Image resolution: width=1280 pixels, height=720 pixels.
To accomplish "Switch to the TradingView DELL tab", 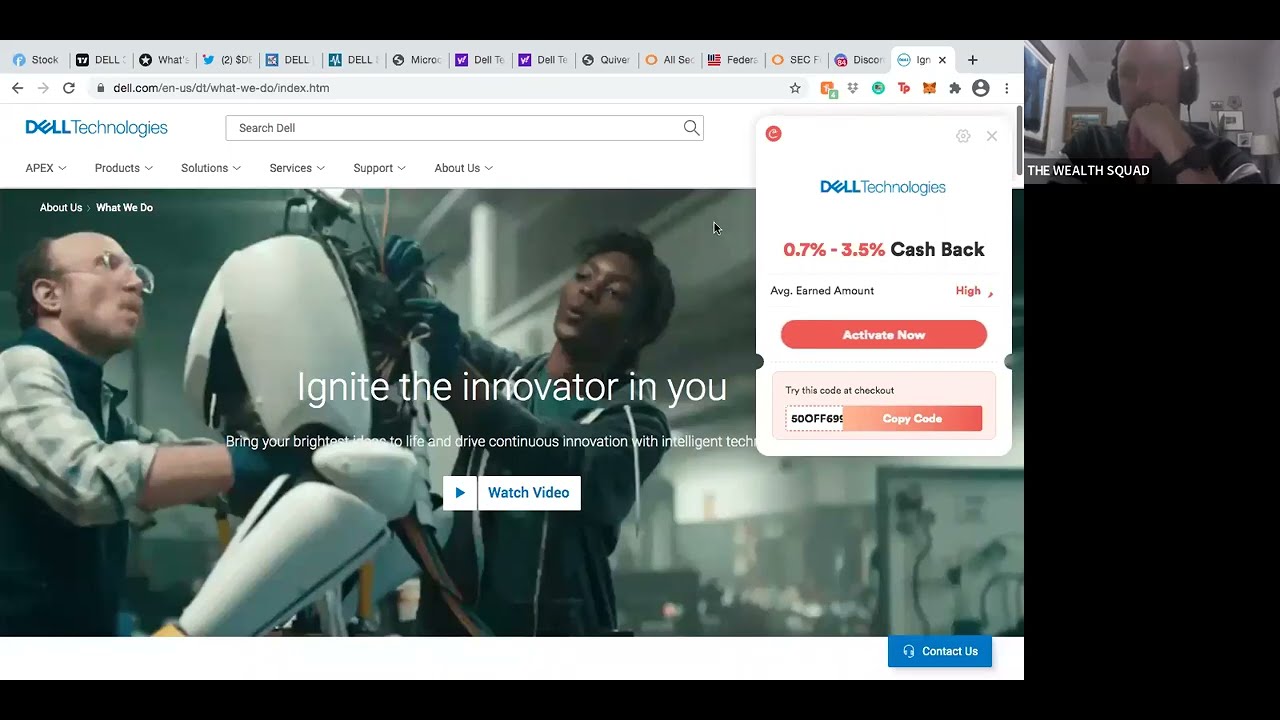I will pos(100,60).
